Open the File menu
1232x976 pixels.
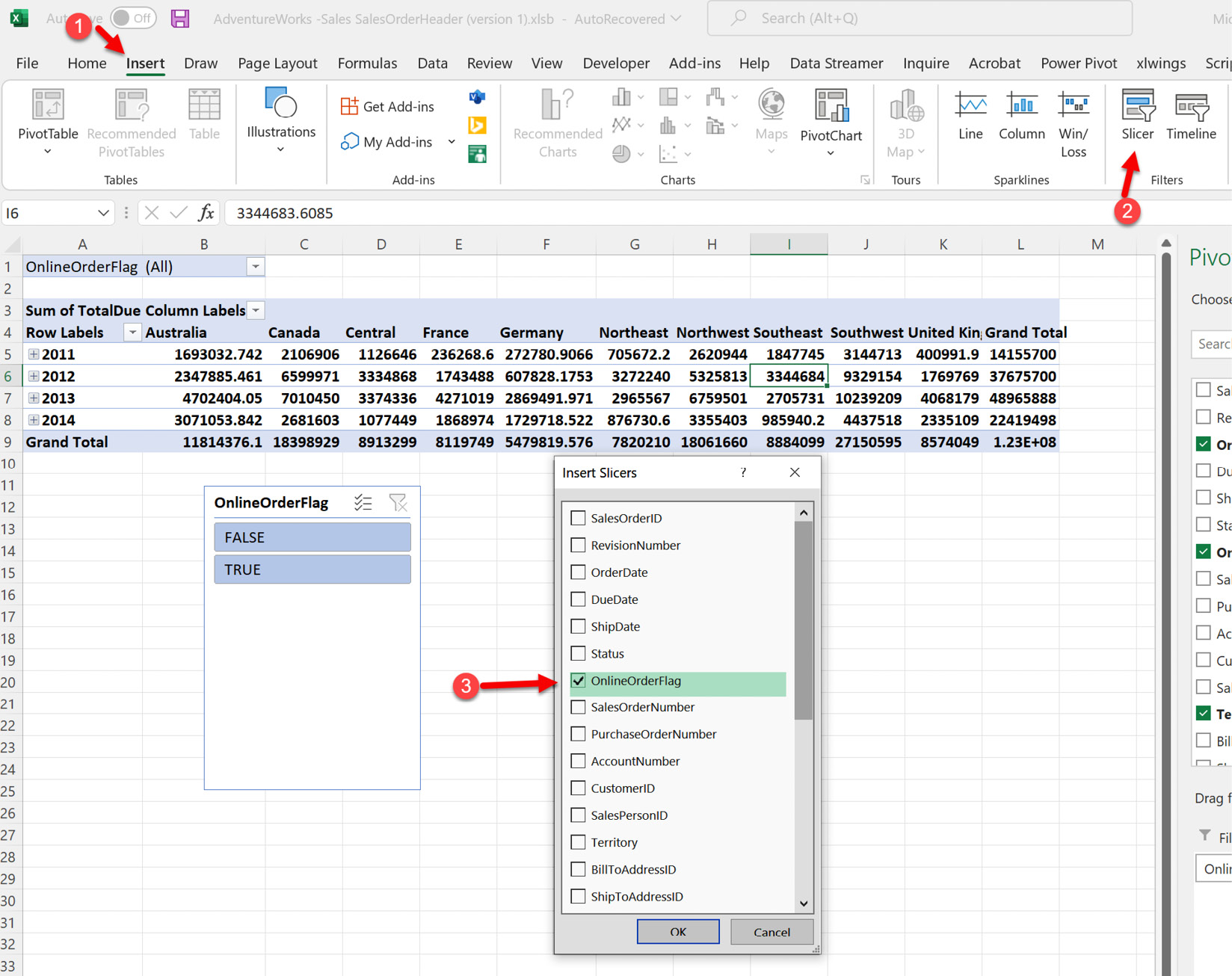[27, 64]
